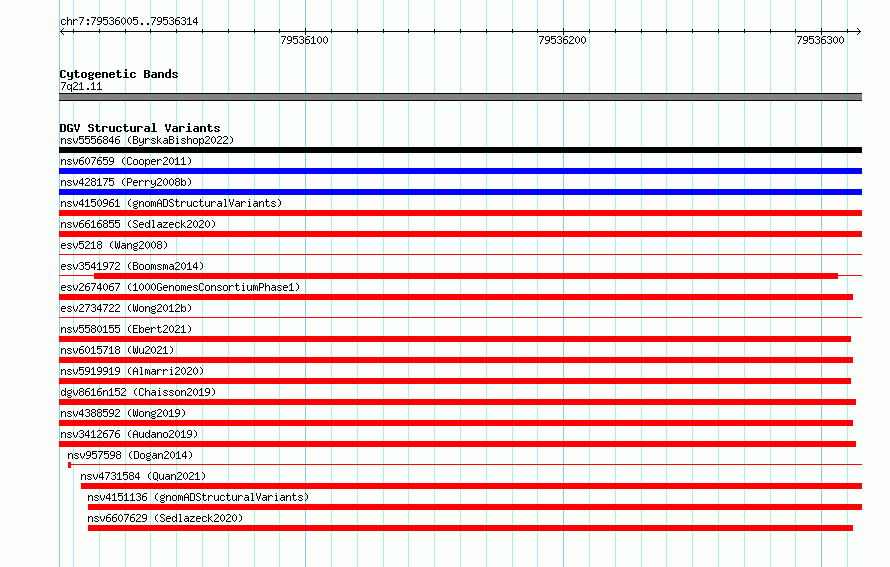Click the red nsv4150961 variant bar

(x=460, y=213)
